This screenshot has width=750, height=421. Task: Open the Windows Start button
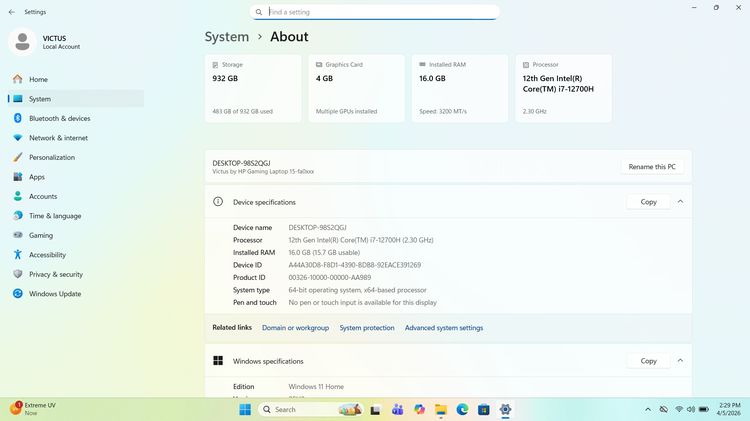tap(245, 410)
